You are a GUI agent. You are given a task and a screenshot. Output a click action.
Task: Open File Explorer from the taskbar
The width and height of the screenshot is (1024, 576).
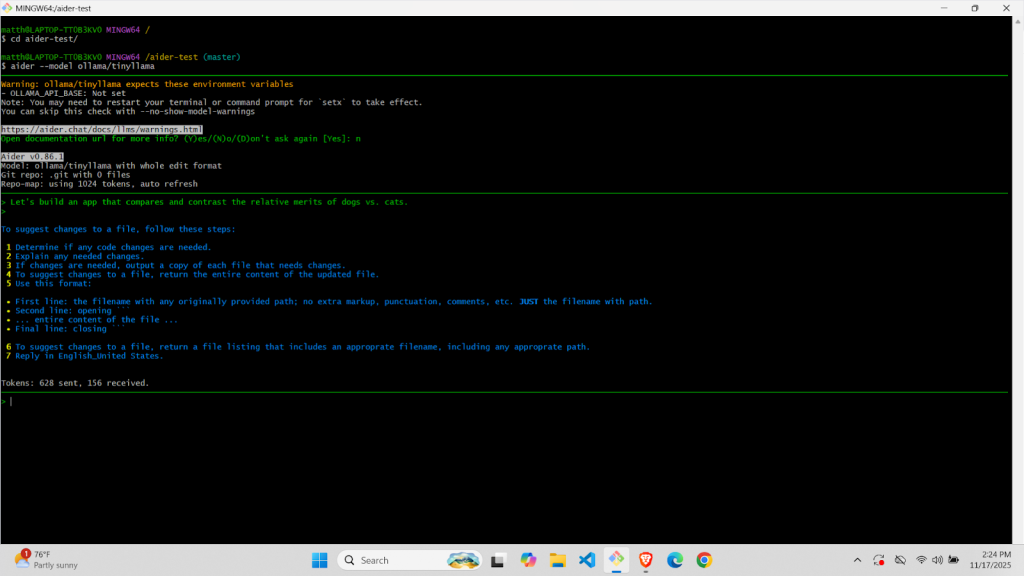click(x=557, y=560)
